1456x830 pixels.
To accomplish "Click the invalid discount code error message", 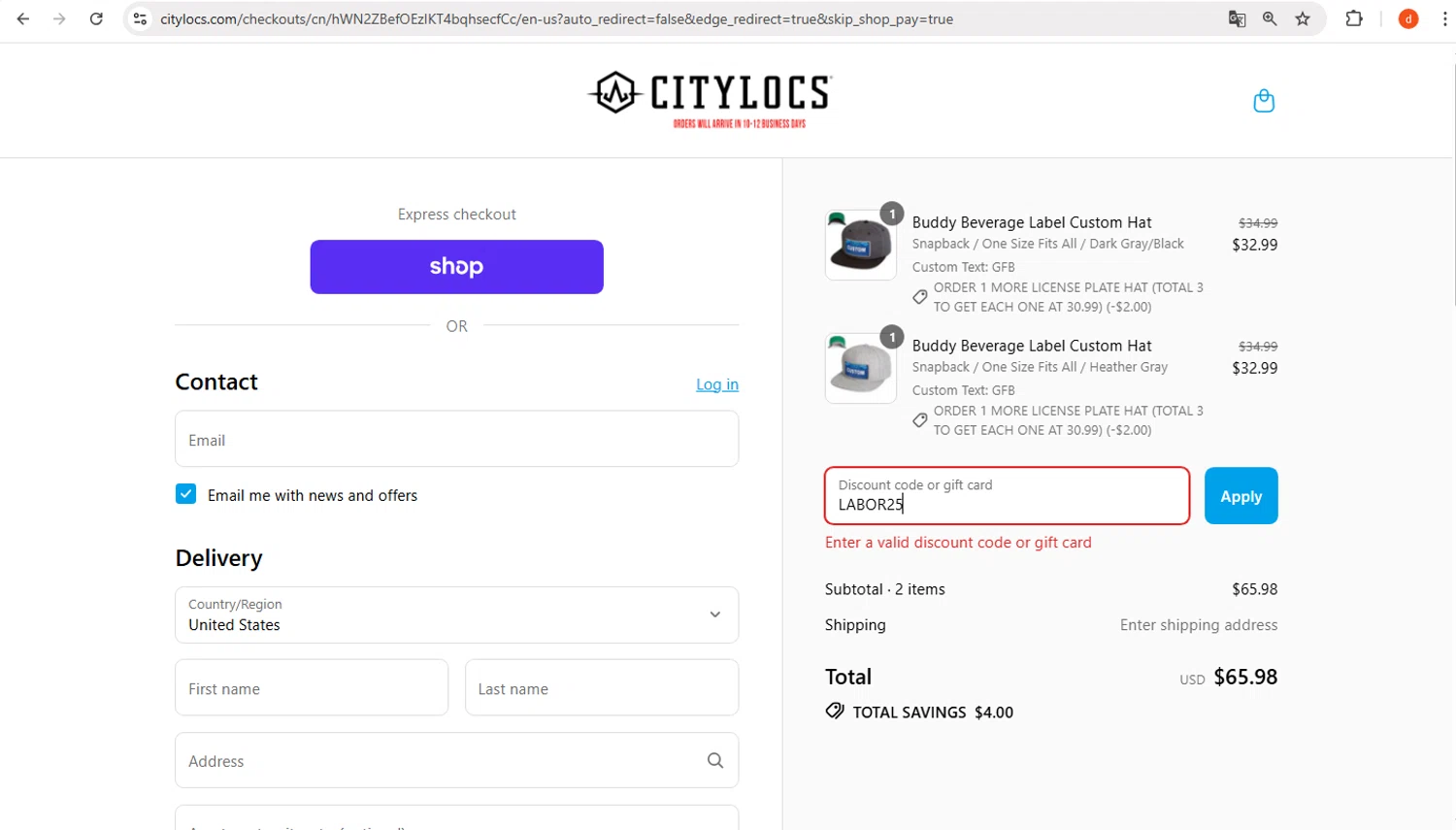I will (x=958, y=543).
